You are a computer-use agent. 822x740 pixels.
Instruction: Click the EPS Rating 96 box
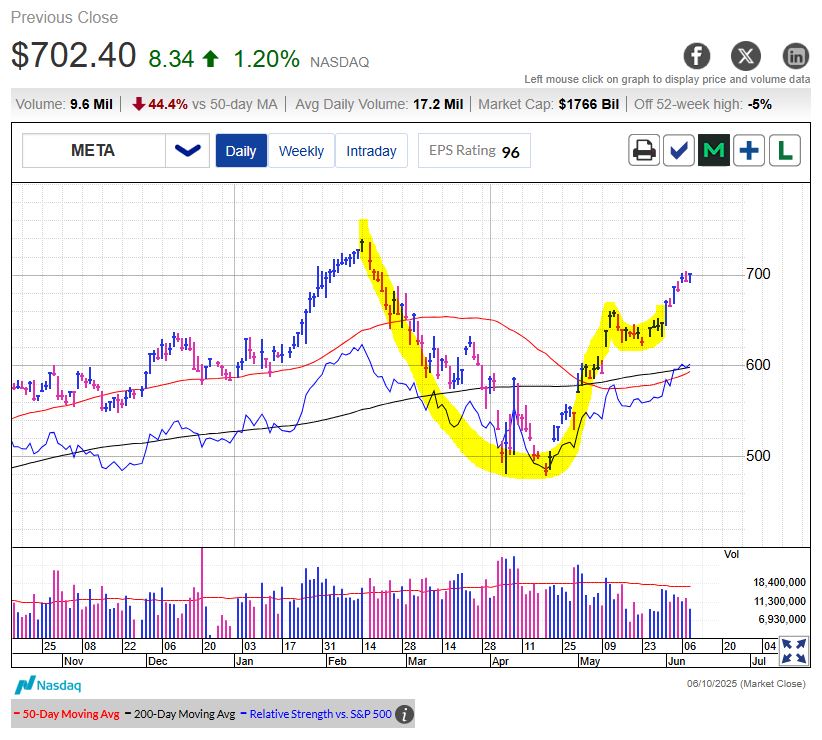tap(474, 151)
